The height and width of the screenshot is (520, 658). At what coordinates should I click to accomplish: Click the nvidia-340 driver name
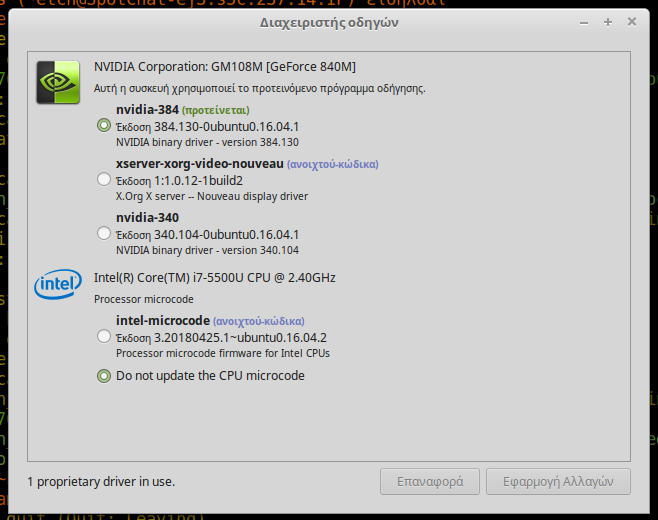[x=147, y=217]
